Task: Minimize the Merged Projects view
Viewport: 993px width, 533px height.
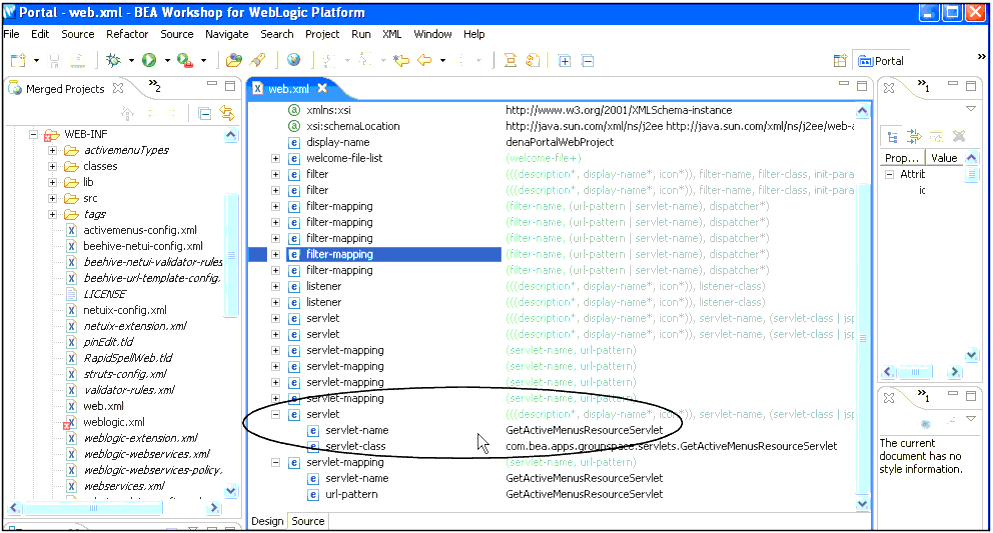Action: pos(212,84)
